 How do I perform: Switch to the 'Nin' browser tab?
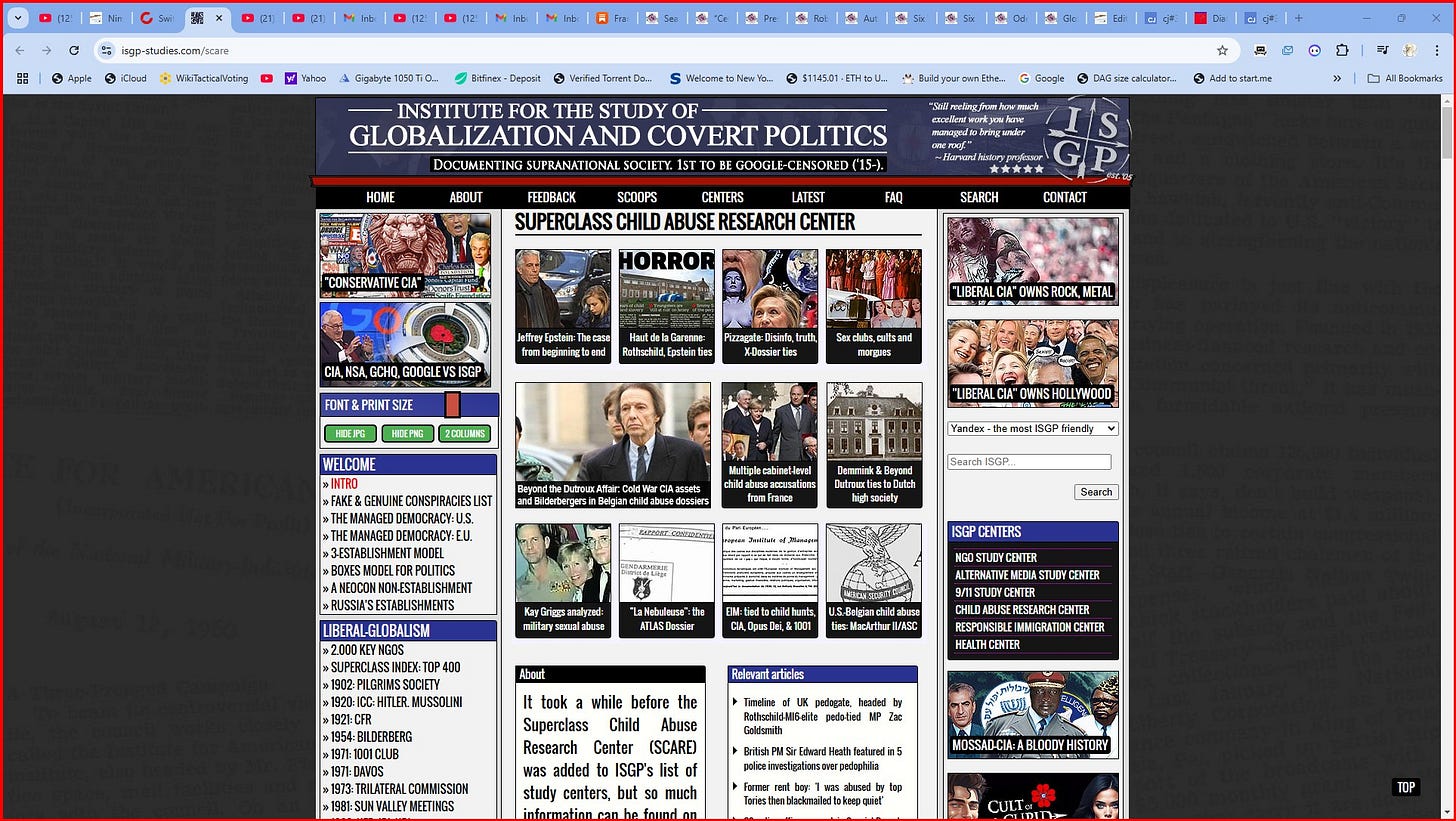pos(106,18)
